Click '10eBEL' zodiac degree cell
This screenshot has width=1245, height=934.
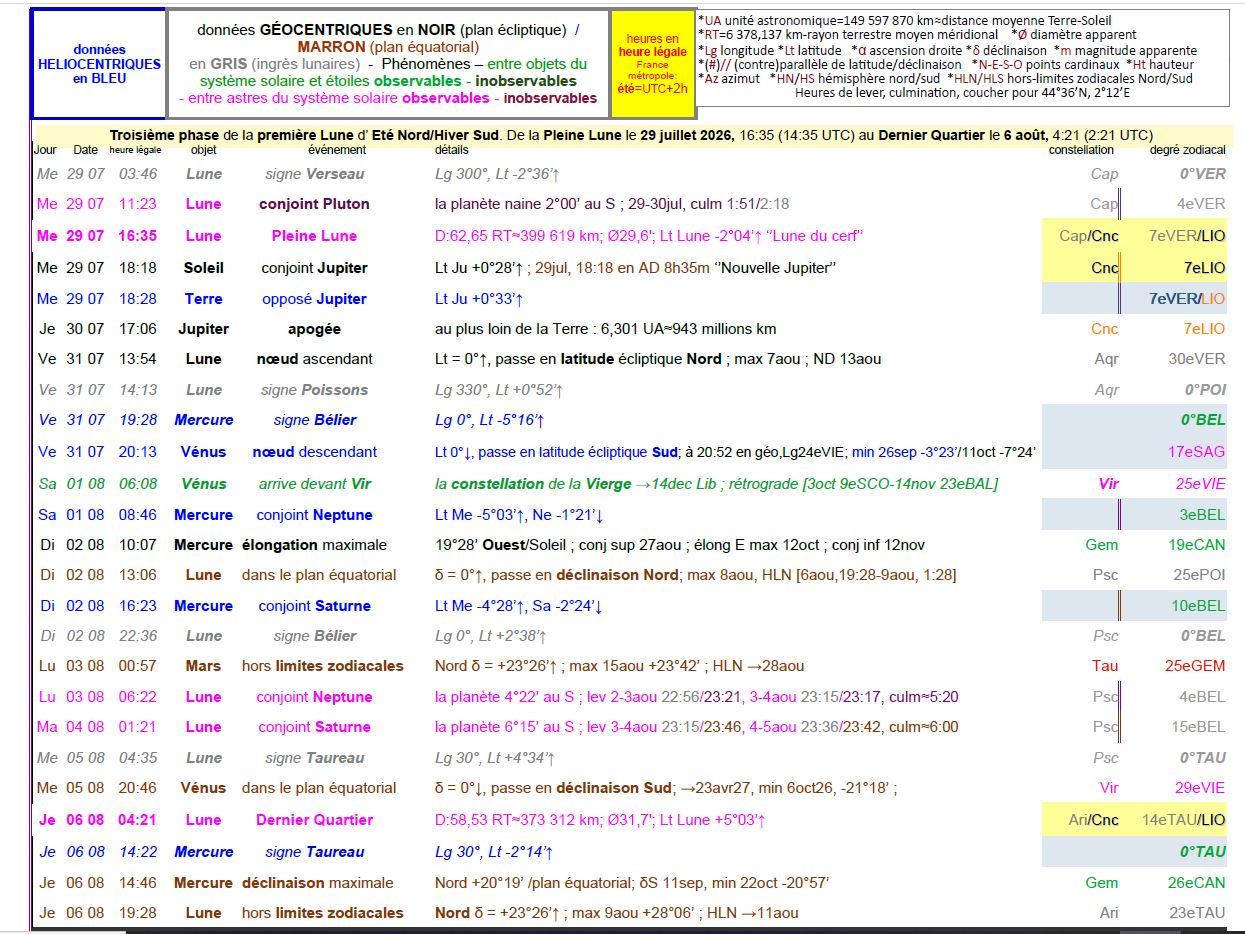pyautogui.click(x=1198, y=606)
